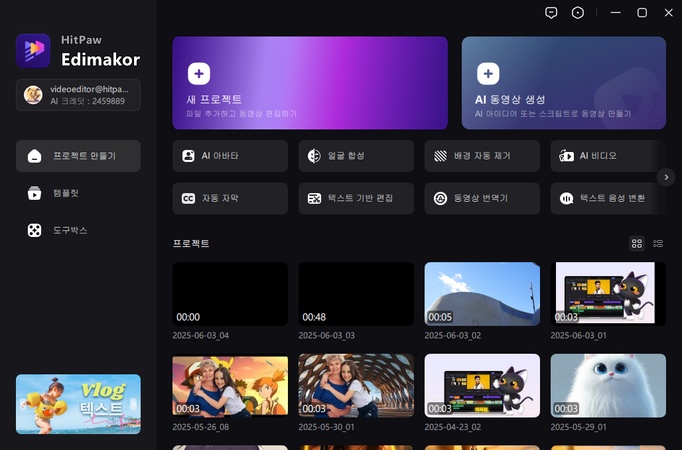
Task: Switch projects to grid view
Action: pyautogui.click(x=637, y=243)
